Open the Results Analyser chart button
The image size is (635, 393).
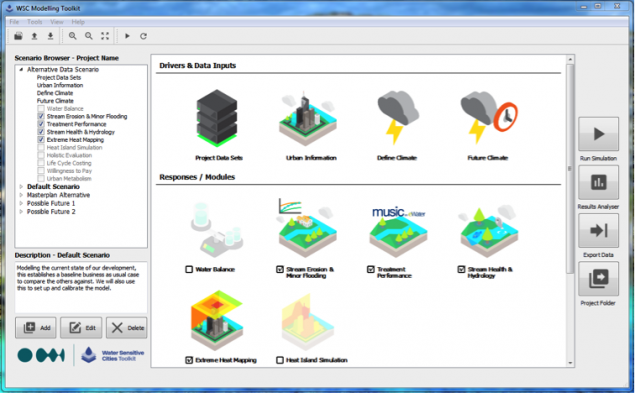(599, 182)
